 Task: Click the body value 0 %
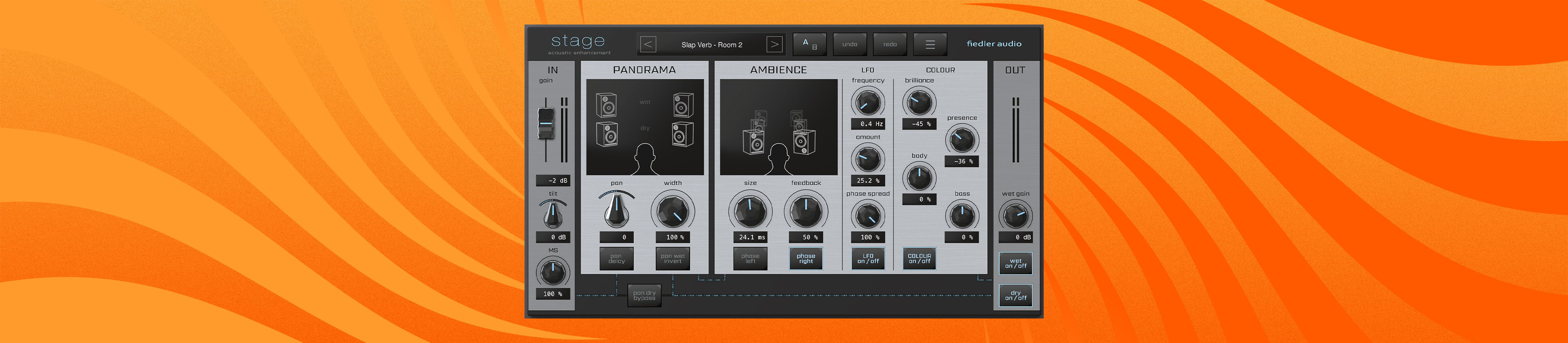(x=919, y=200)
